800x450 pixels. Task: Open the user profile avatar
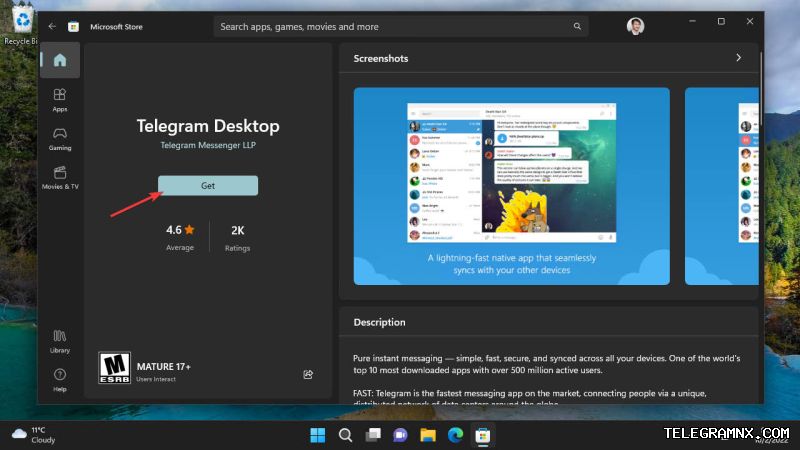point(635,26)
